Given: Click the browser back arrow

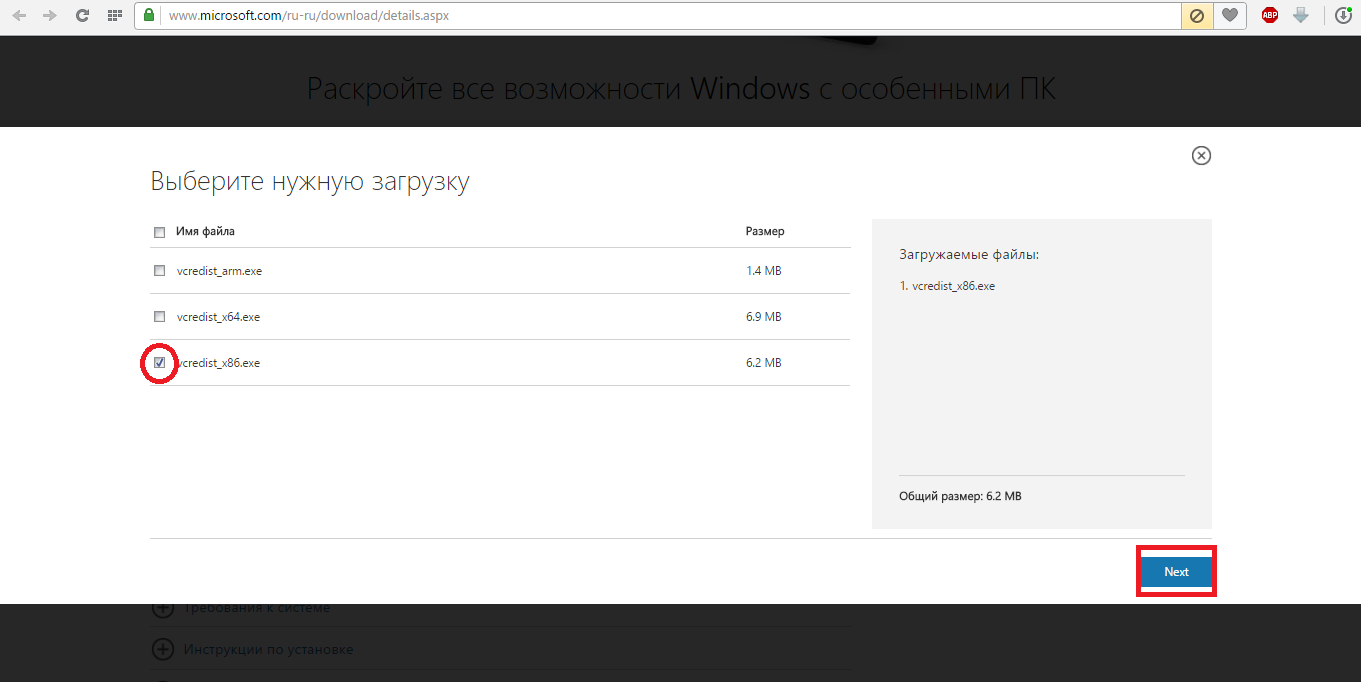Looking at the screenshot, I should tap(19, 16).
